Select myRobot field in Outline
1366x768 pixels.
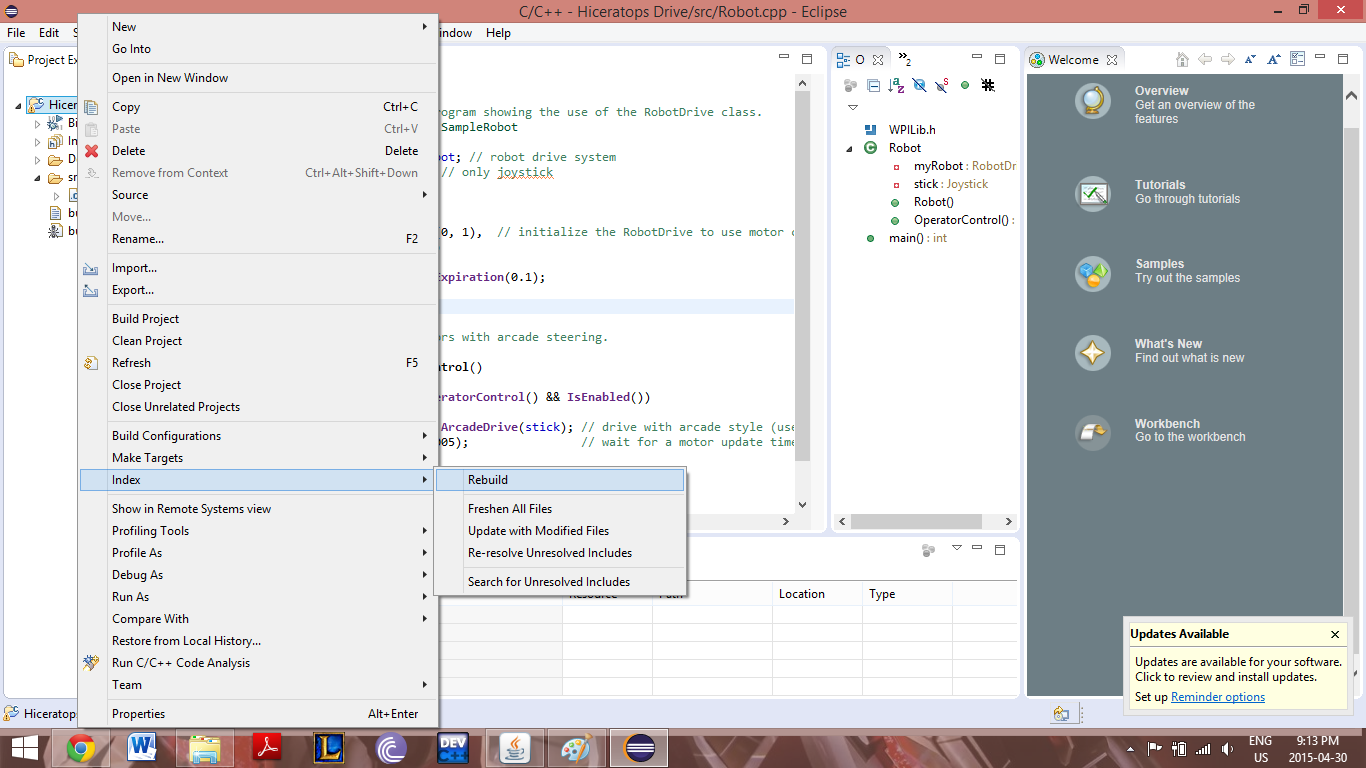[964, 166]
